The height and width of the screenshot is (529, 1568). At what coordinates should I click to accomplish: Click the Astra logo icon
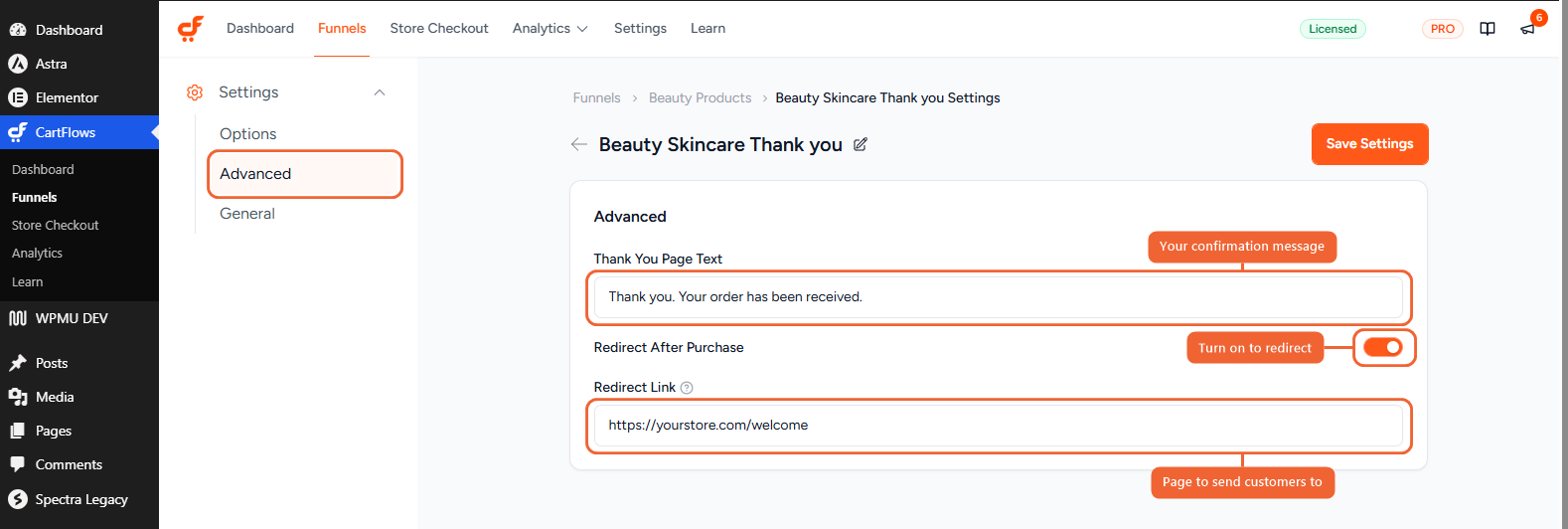click(18, 64)
